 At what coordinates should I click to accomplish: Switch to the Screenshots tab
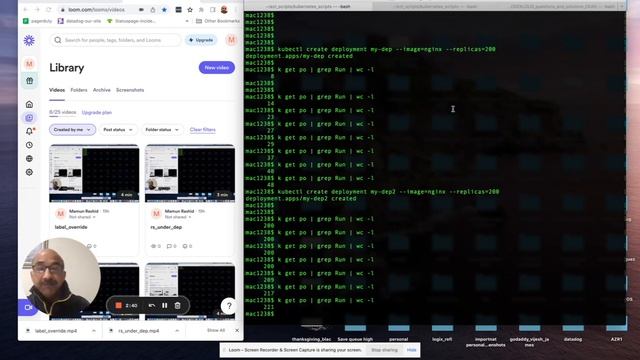pyautogui.click(x=130, y=90)
